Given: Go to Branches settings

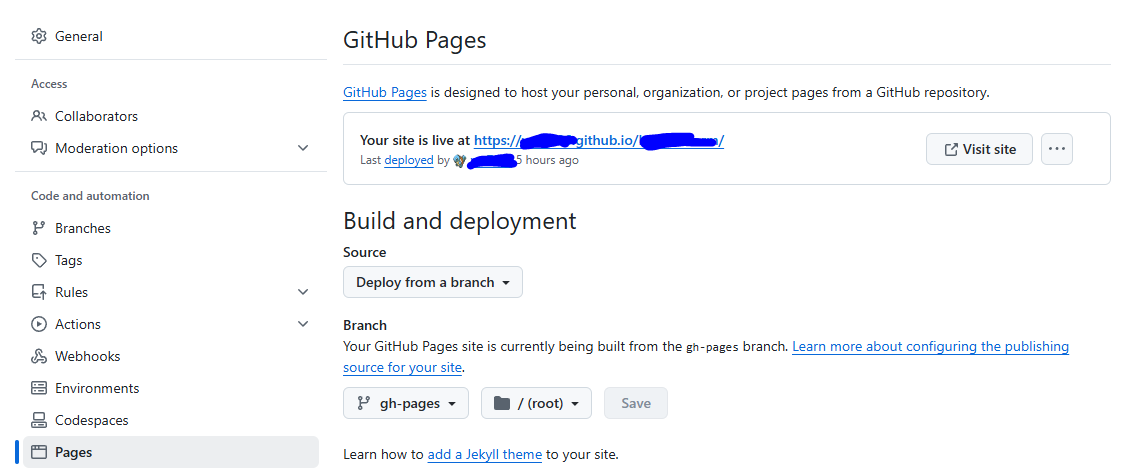Looking at the screenshot, I should pyautogui.click(x=171, y=228).
